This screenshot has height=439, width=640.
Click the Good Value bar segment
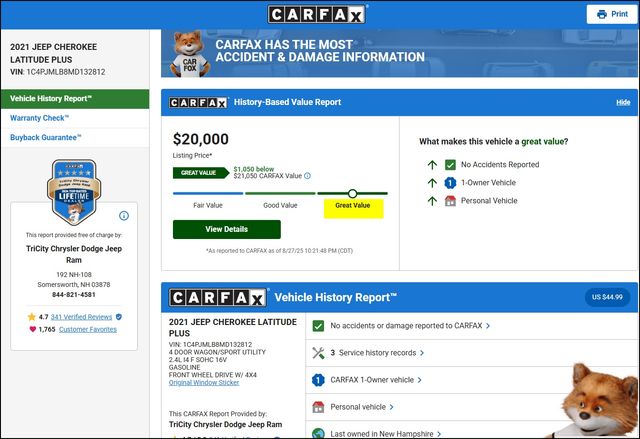280,193
